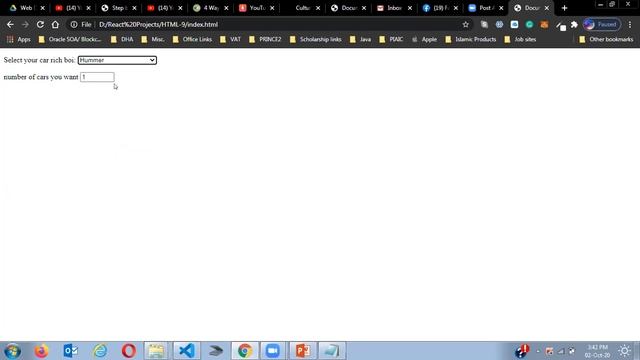
Task: Open Chrome's three-dot menu
Action: (x=630, y=24)
